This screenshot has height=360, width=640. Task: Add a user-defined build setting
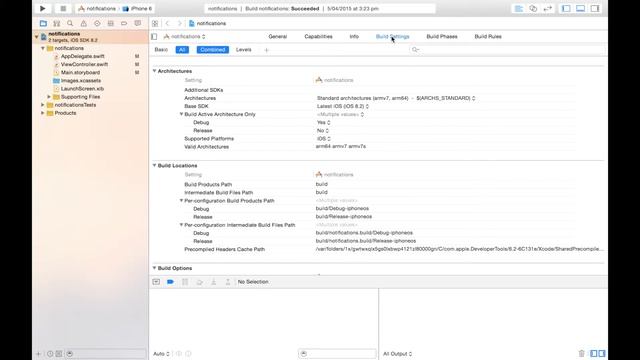tap(267, 50)
